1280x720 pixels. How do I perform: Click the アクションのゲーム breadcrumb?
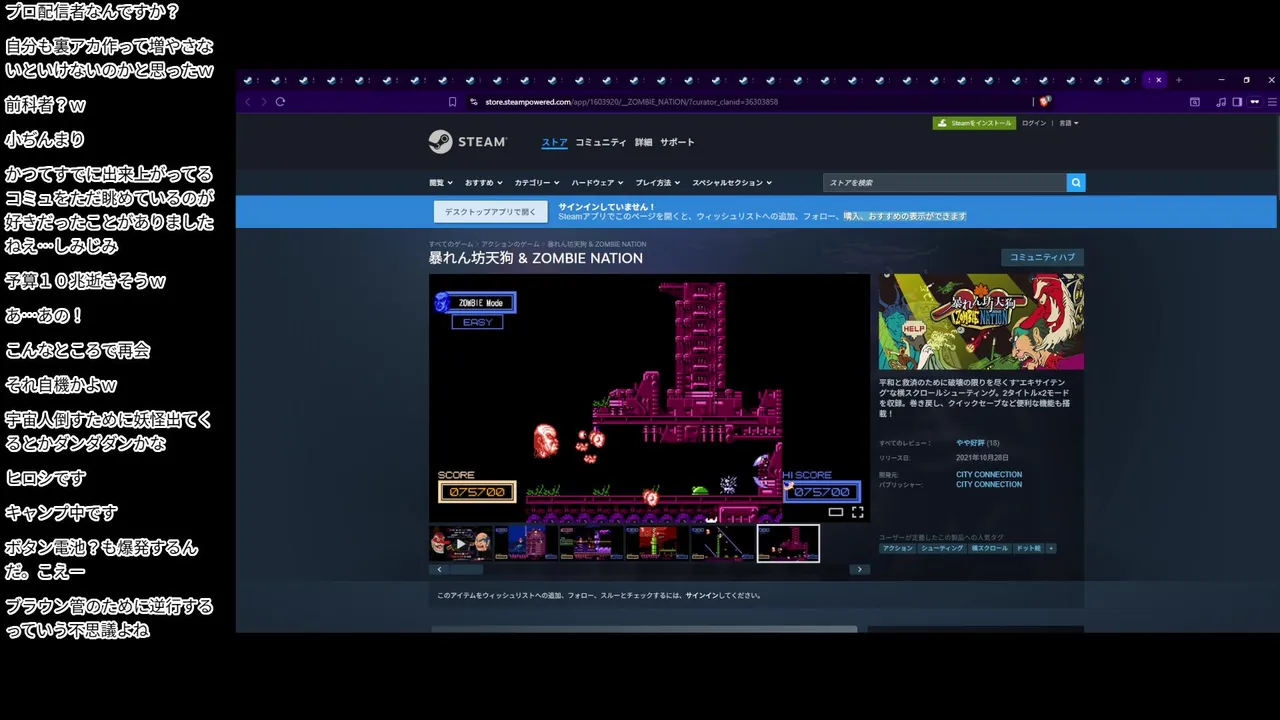coord(510,244)
